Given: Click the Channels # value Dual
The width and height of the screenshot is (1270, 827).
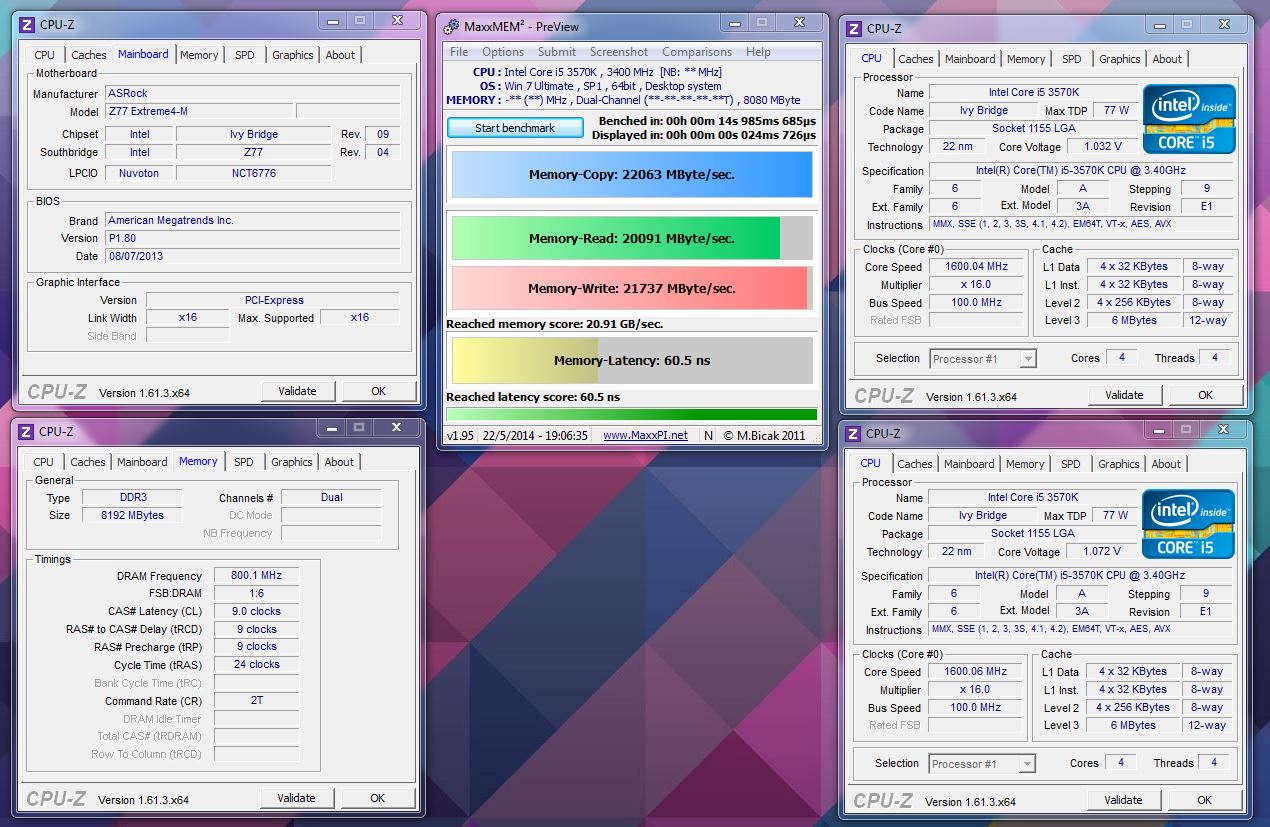Looking at the screenshot, I should 331,497.
